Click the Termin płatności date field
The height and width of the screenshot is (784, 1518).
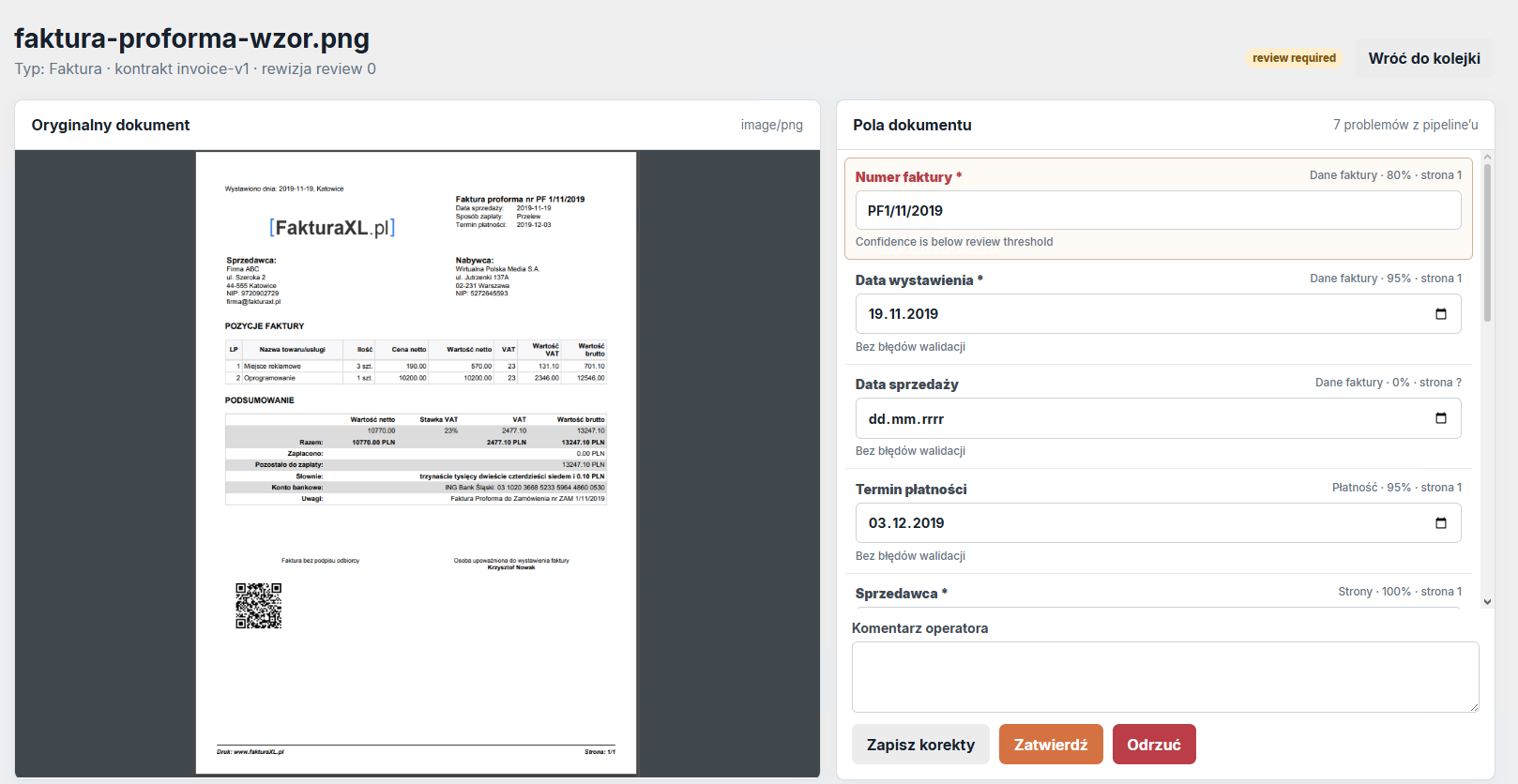tap(1158, 523)
